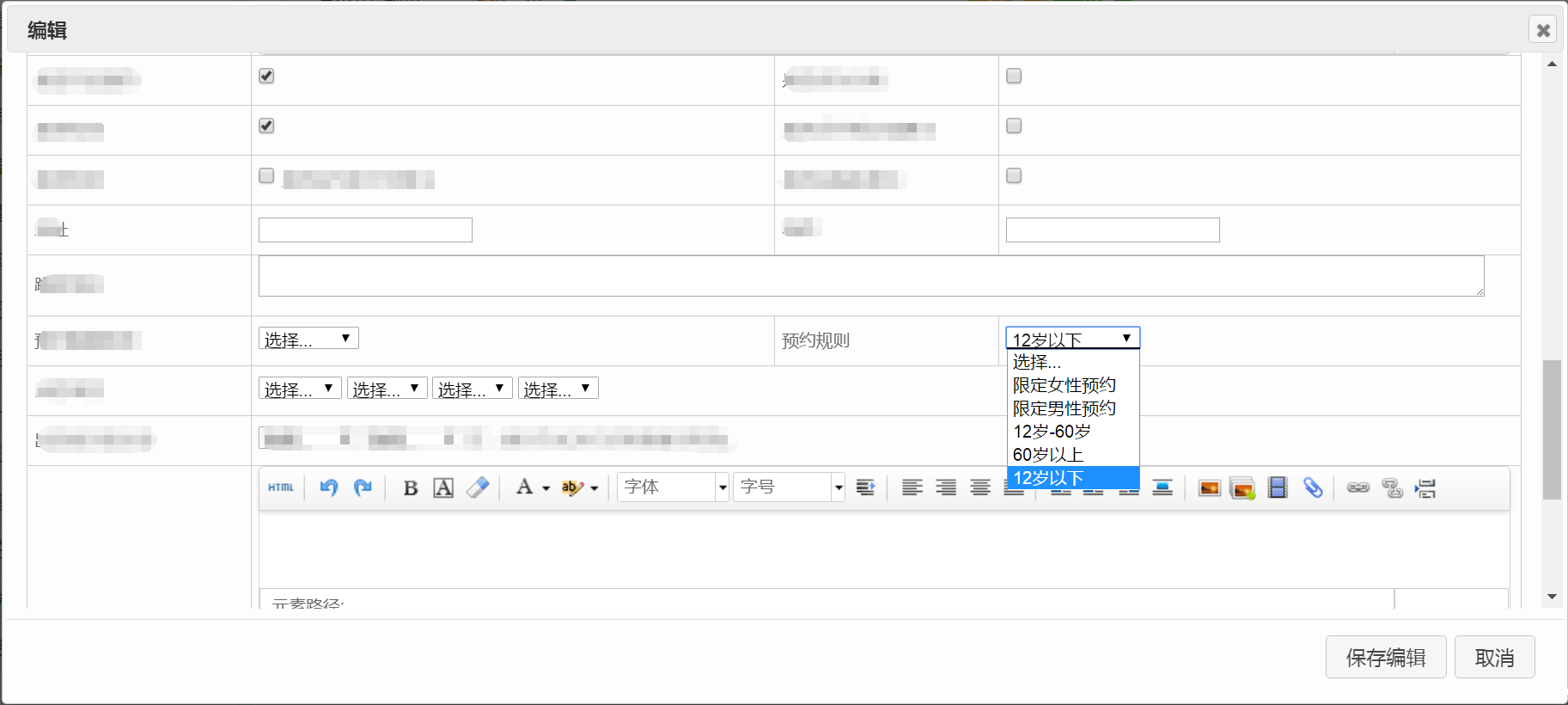Uncheck the first checked checkbox in top row
Viewport: 1568px width, 705px height.
[266, 76]
